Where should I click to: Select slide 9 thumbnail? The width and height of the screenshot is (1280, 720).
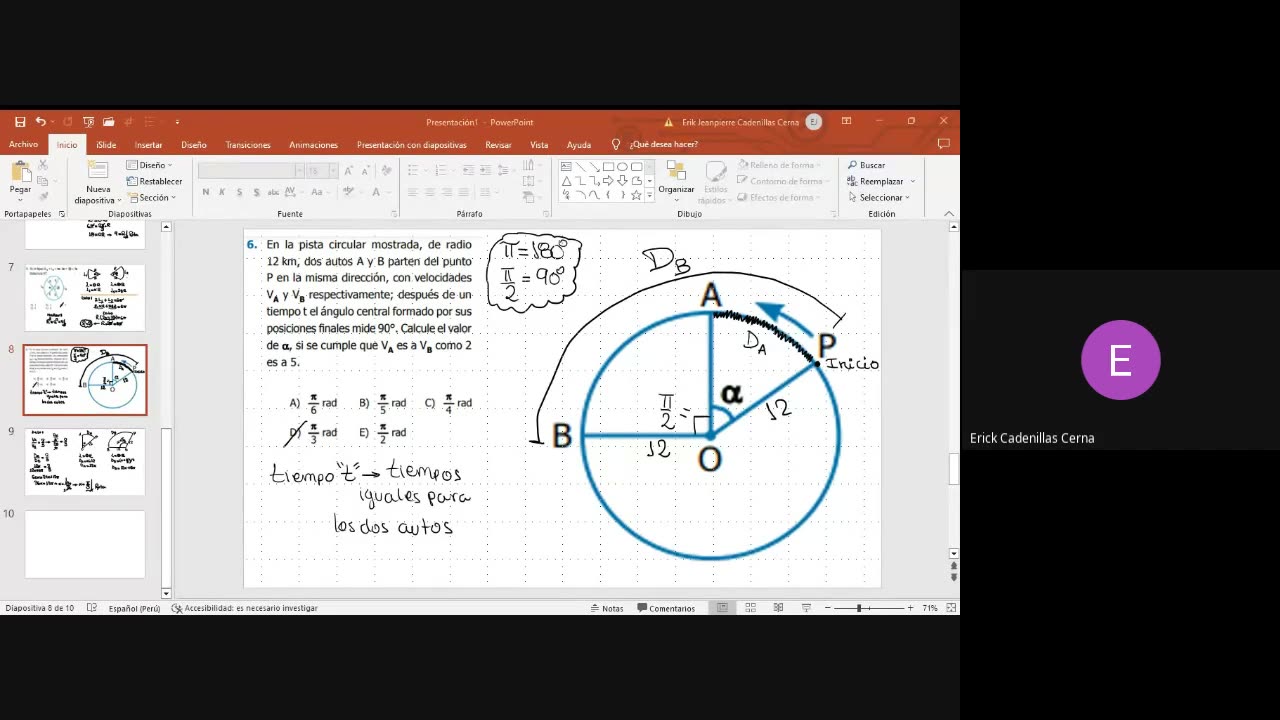point(85,461)
